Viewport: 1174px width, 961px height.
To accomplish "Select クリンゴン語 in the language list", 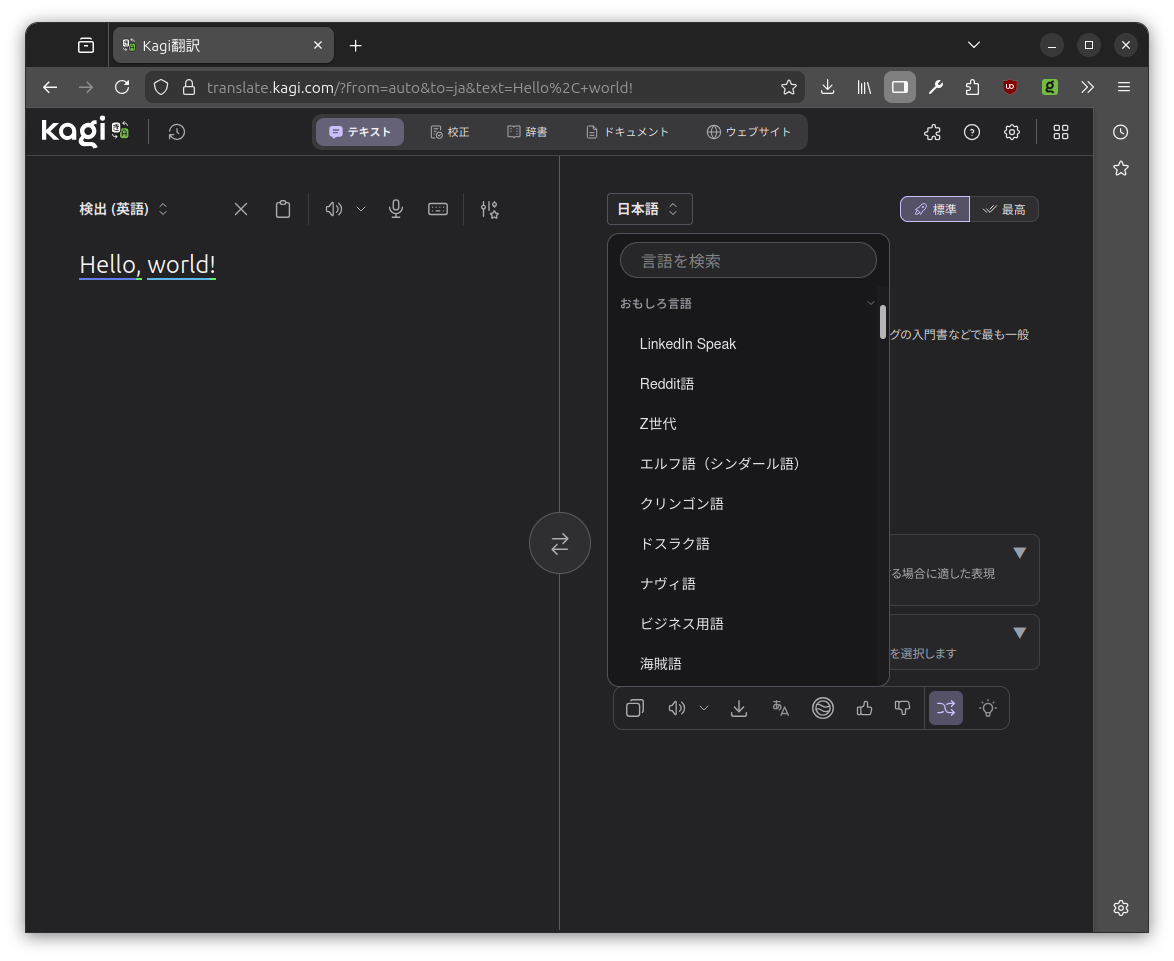I will 682,504.
